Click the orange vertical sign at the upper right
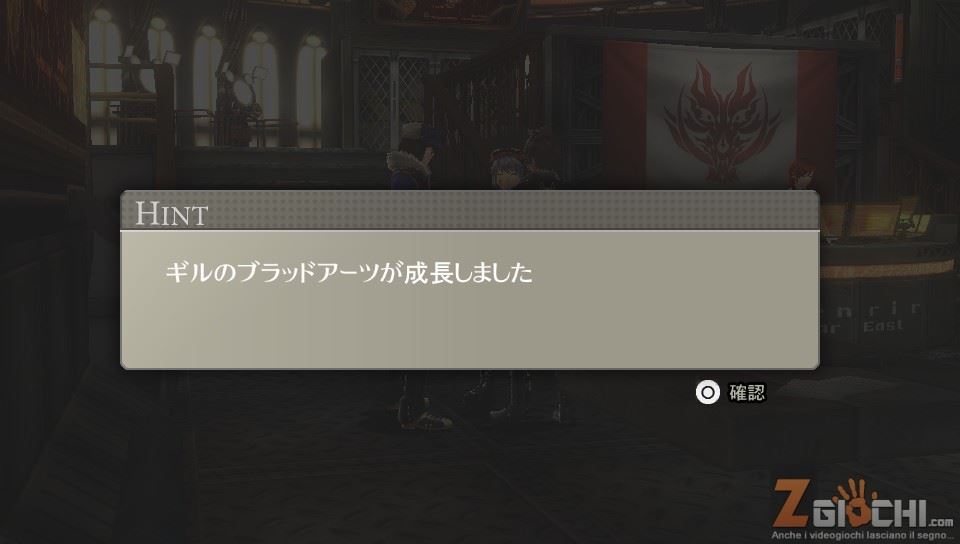Viewport: 960px width, 544px height. click(899, 48)
